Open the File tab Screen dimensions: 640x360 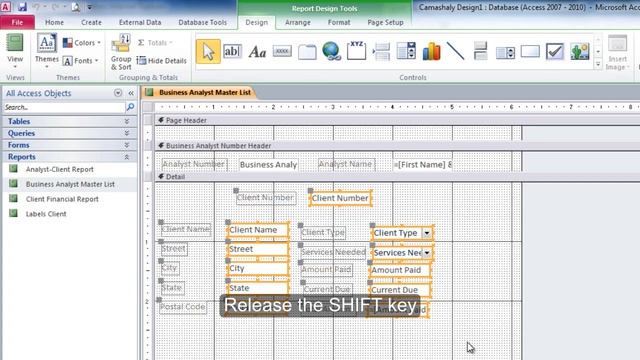click(x=17, y=22)
